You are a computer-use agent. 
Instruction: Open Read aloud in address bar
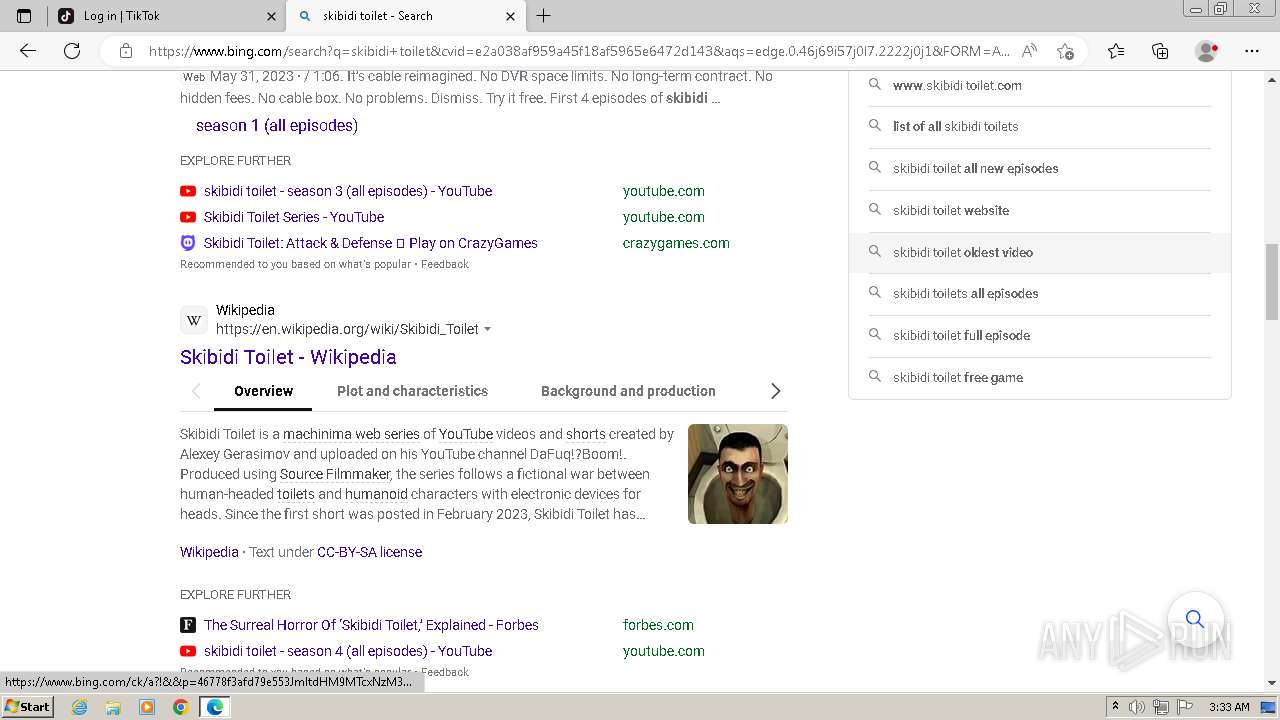[1029, 51]
